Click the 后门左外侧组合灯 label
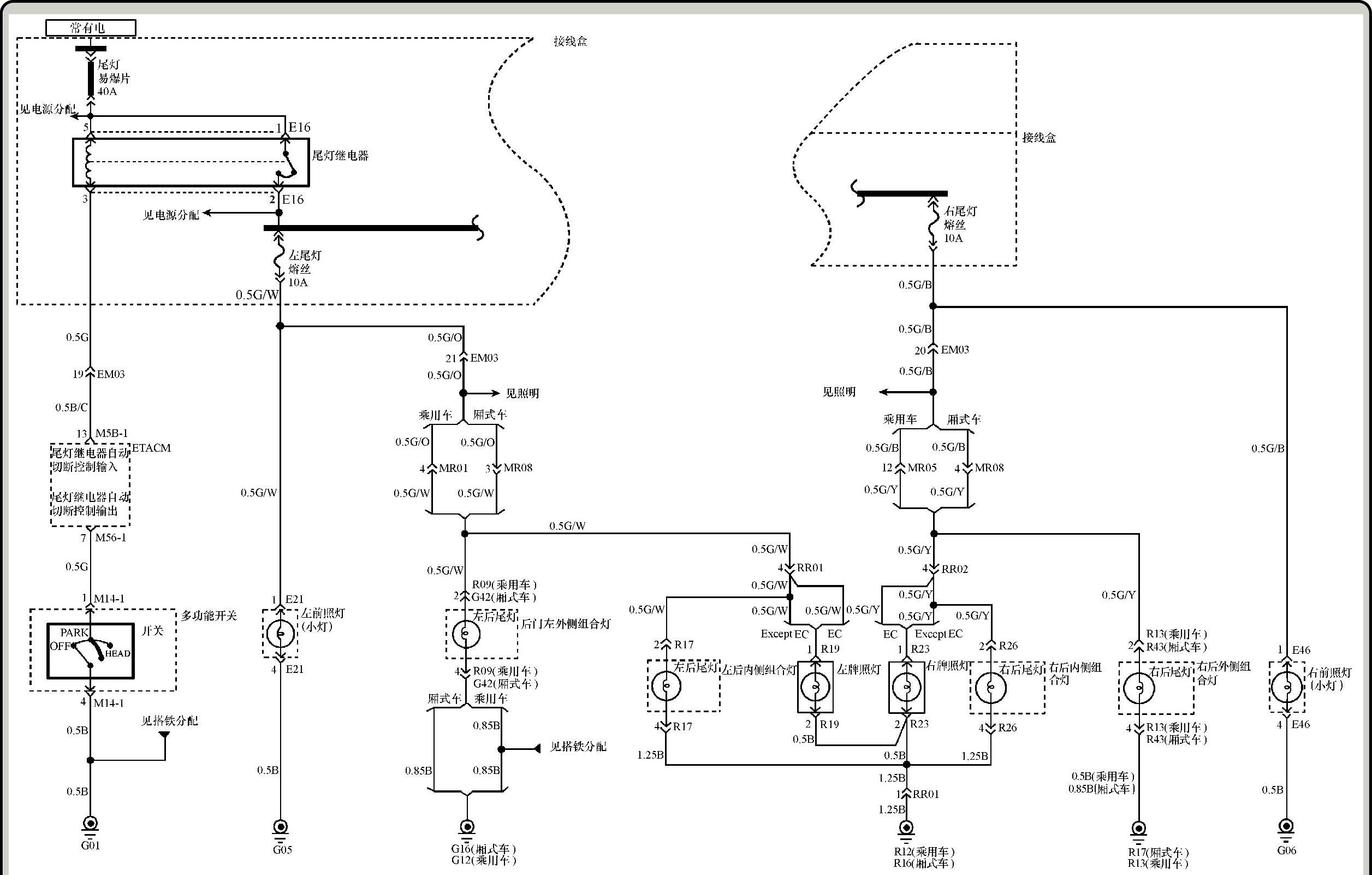The height and width of the screenshot is (875, 1372). click(x=566, y=624)
